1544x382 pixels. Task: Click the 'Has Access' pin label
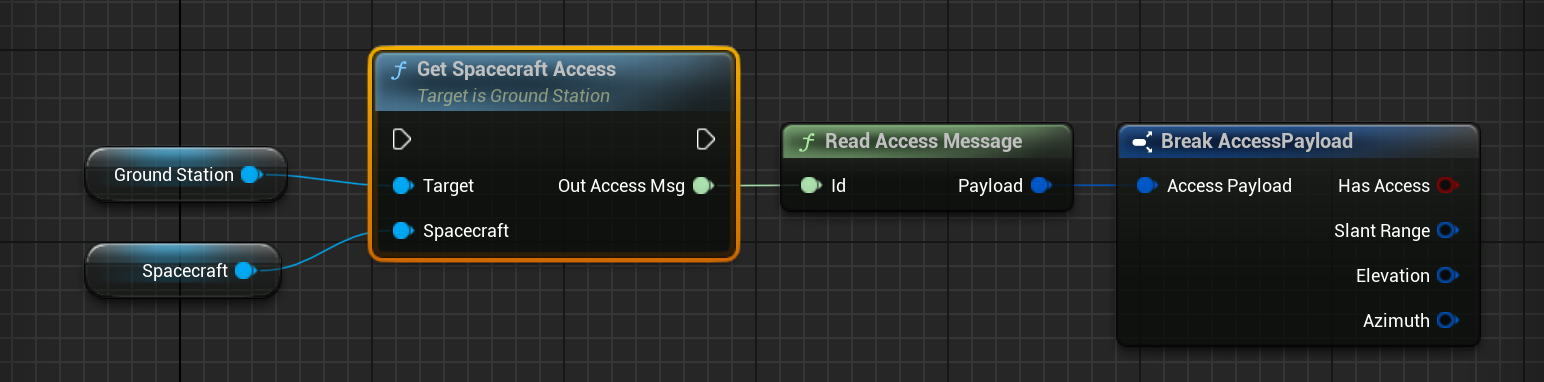1384,185
